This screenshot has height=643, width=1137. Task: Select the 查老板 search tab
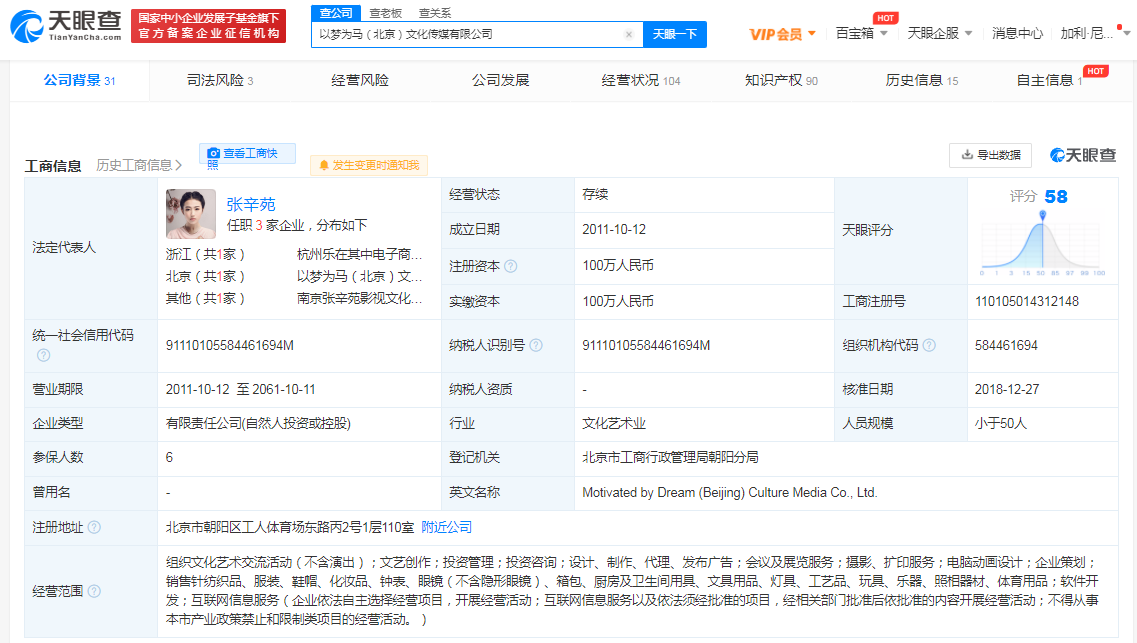tap(386, 13)
